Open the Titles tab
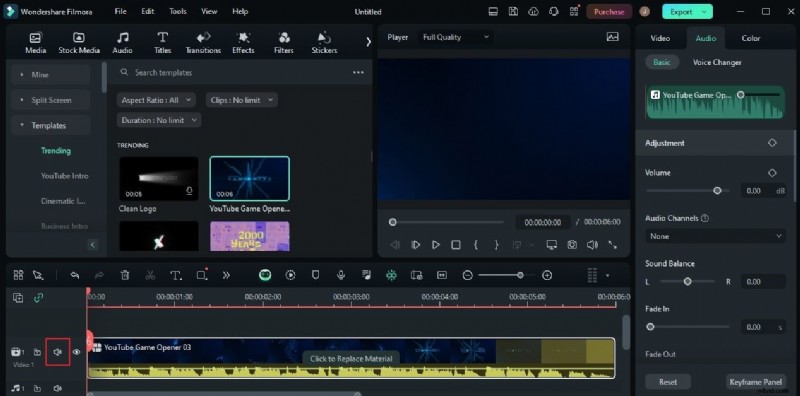Image resolution: width=800 pixels, height=396 pixels. tap(162, 43)
